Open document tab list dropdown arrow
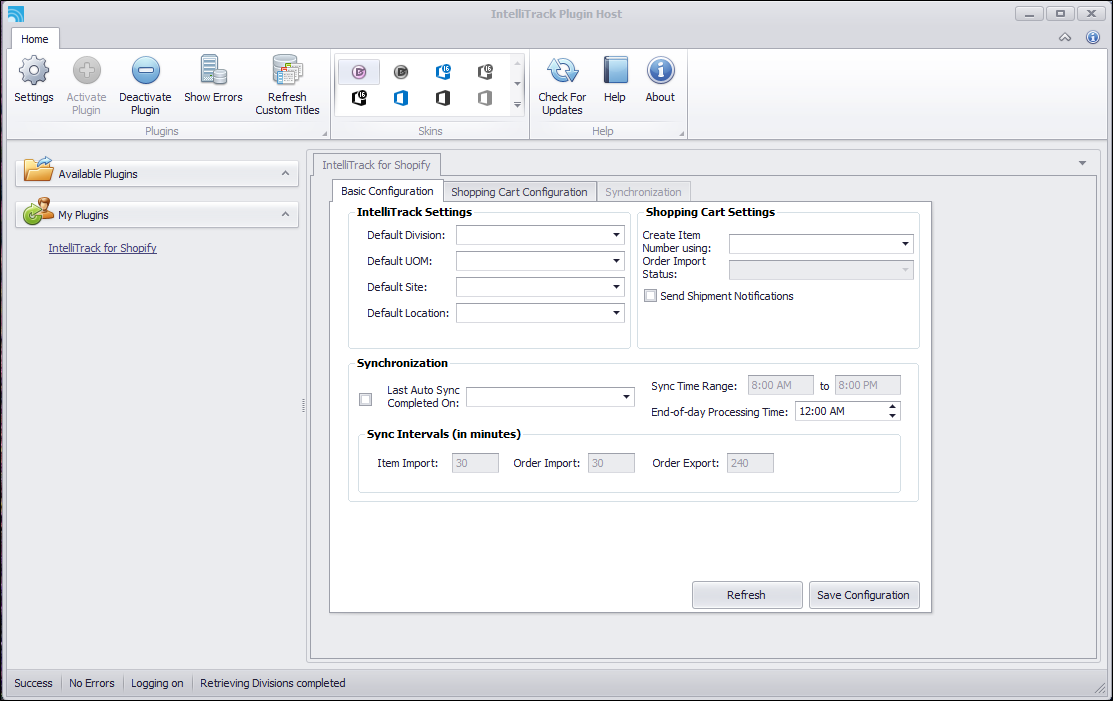 point(1082,163)
